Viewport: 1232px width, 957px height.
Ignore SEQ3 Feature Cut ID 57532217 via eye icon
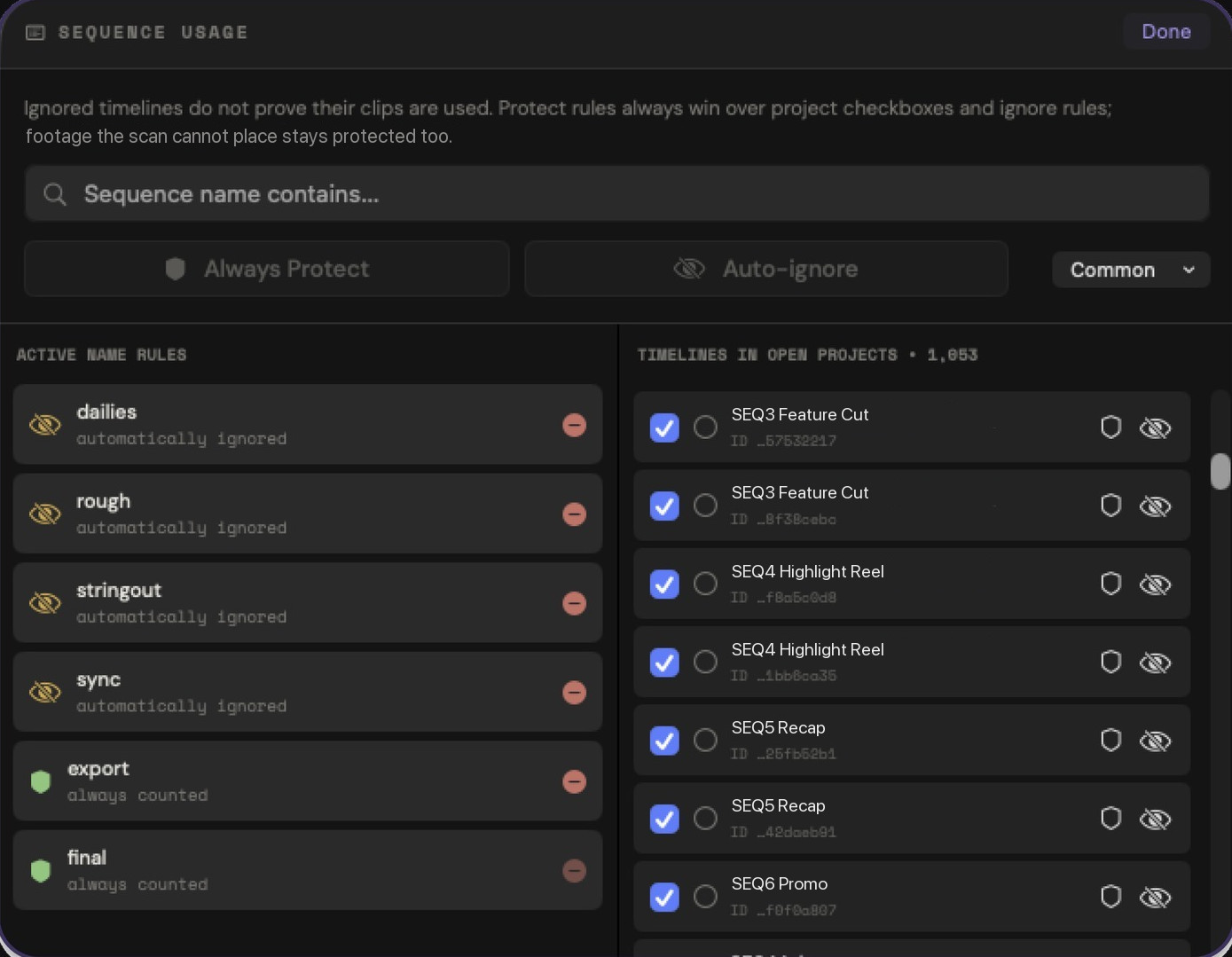(1155, 428)
